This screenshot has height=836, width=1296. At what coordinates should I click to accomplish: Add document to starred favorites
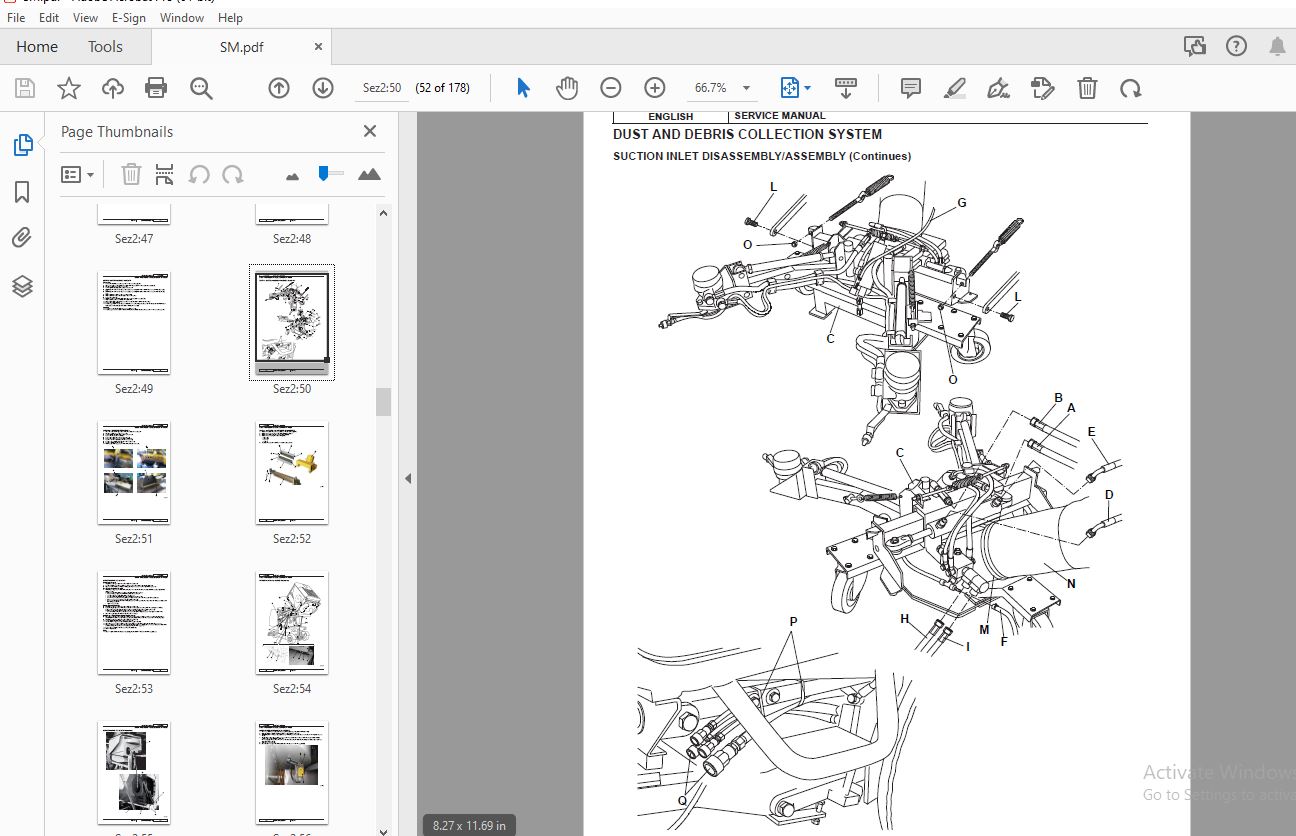coord(69,88)
